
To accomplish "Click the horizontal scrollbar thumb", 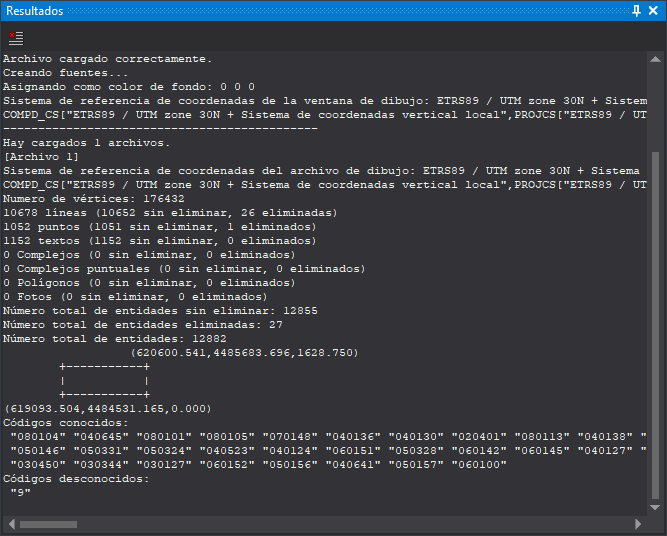I will pos(48,524).
